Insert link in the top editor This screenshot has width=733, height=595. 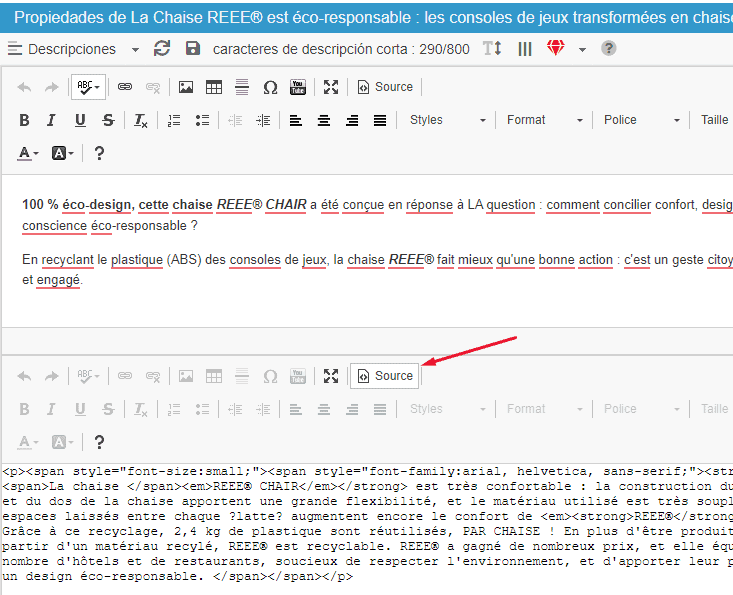coord(125,87)
